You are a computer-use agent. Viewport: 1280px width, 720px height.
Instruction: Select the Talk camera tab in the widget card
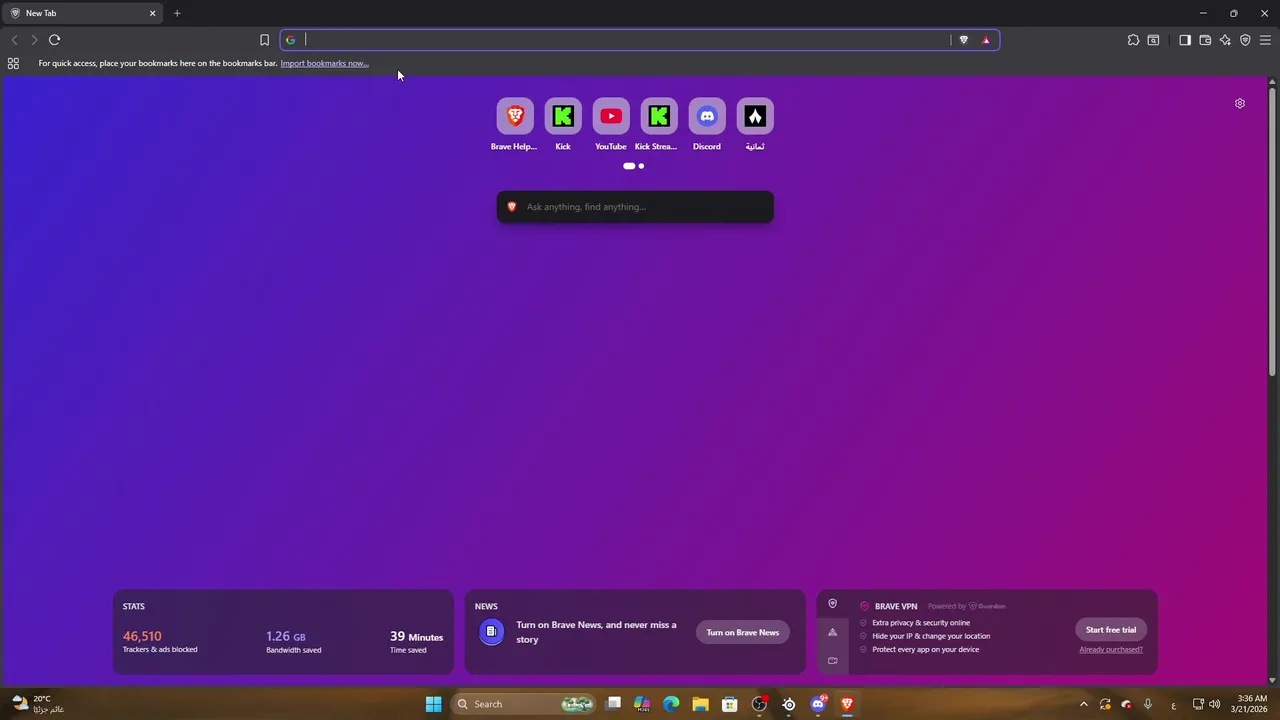click(832, 660)
